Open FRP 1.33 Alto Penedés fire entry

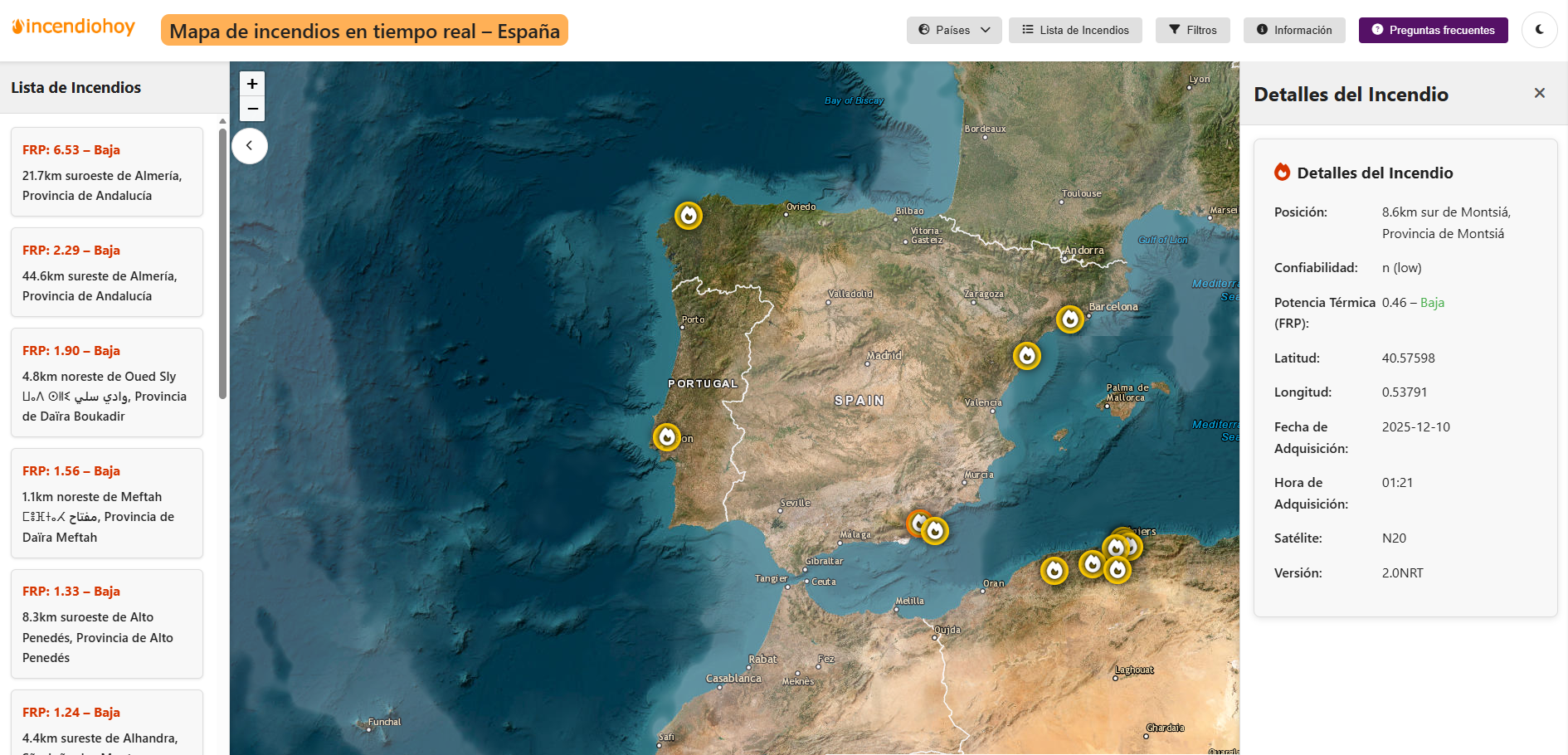(x=107, y=624)
